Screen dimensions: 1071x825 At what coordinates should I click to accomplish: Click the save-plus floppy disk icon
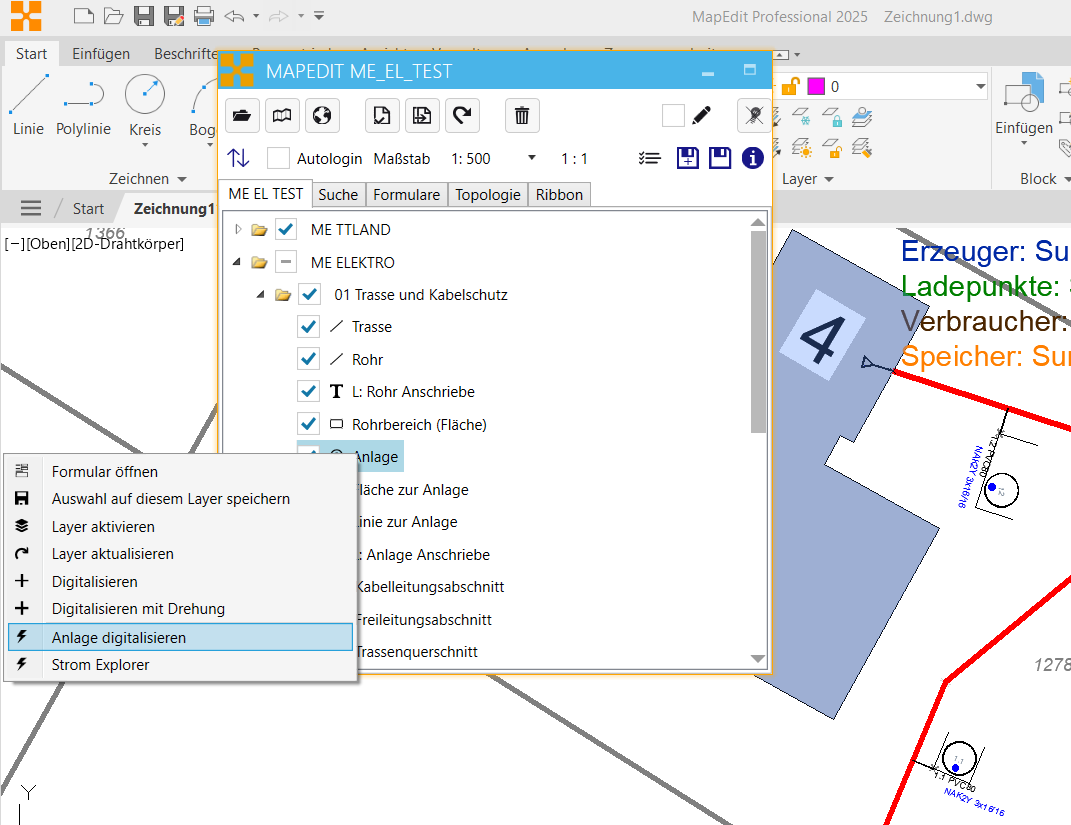click(688, 158)
